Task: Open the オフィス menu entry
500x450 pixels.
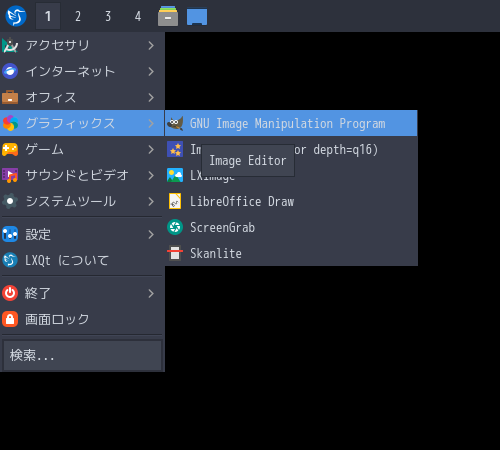Action: pyautogui.click(x=82, y=97)
